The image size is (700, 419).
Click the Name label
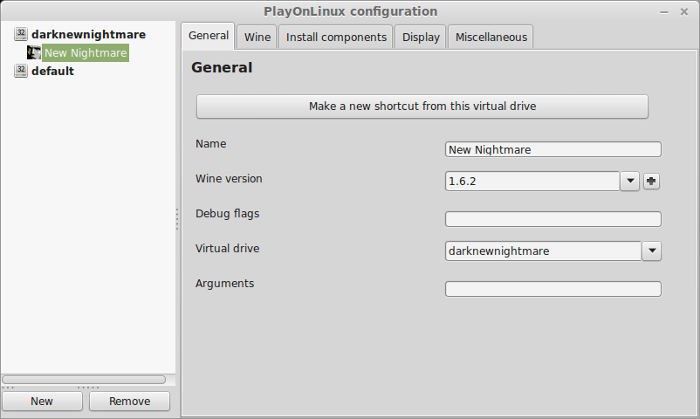pos(211,144)
